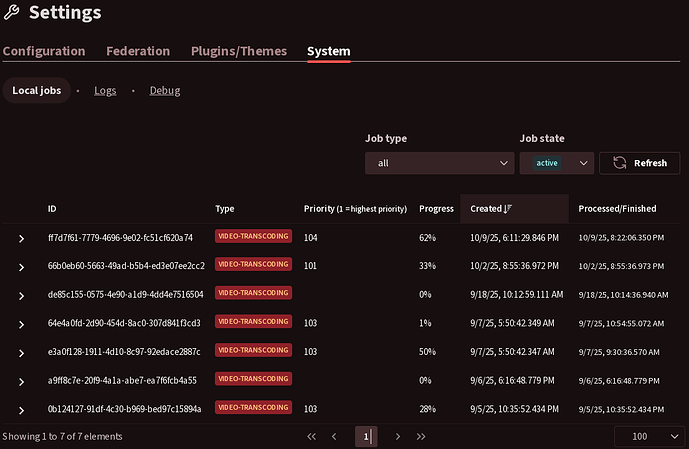The image size is (689, 449).
Task: Open the rows per page dropdown
Action: 647,437
